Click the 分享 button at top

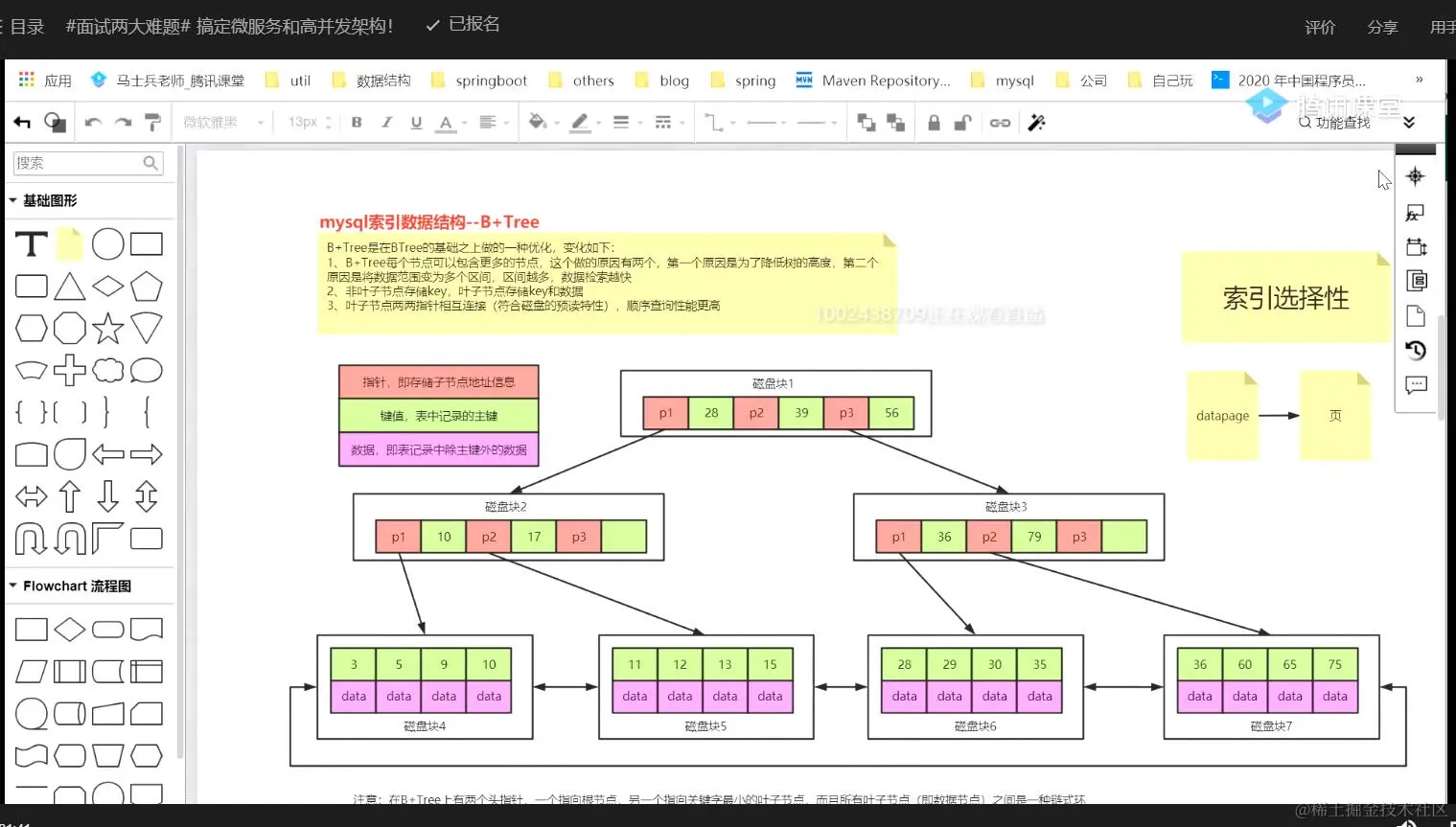point(1382,27)
